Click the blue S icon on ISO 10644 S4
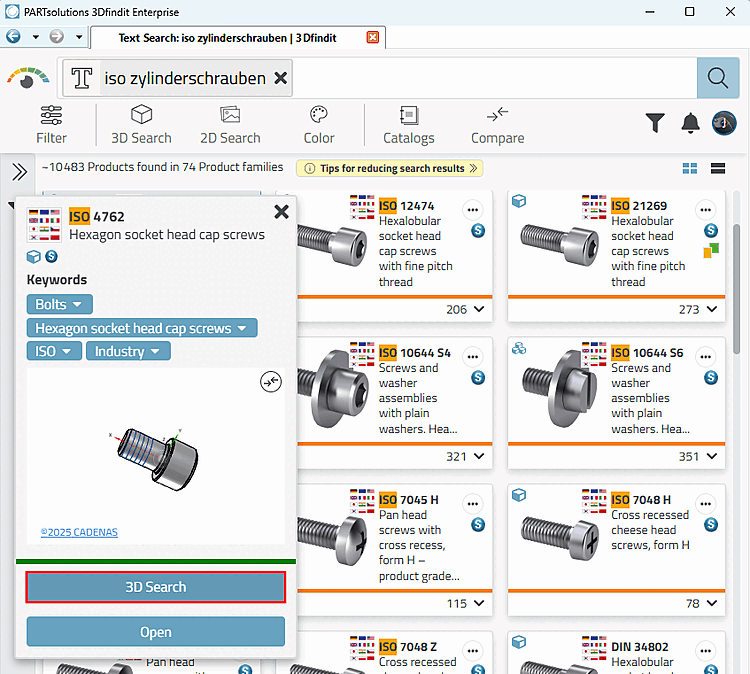The height and width of the screenshot is (674, 750). click(x=478, y=377)
